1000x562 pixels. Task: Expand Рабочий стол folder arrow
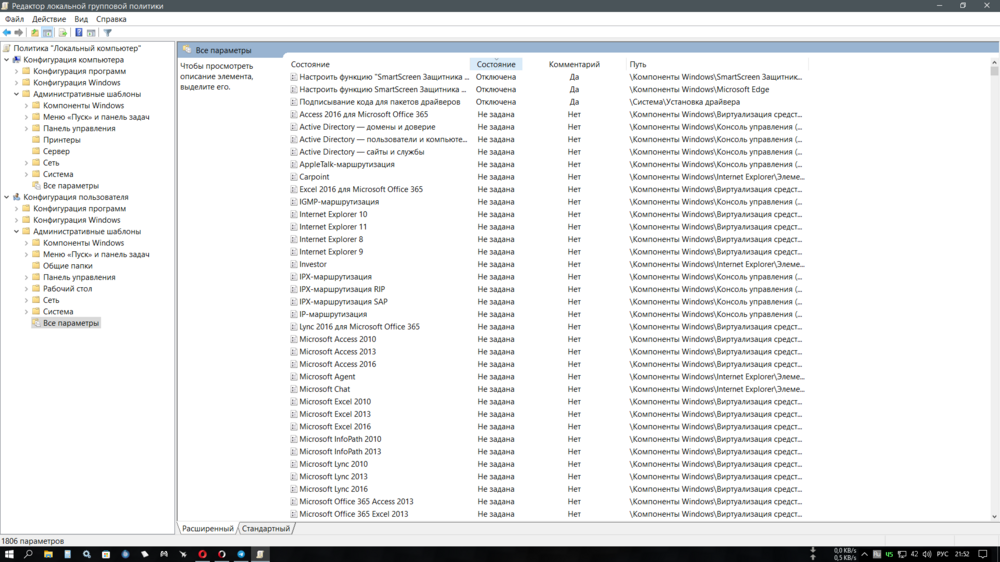(x=27, y=288)
